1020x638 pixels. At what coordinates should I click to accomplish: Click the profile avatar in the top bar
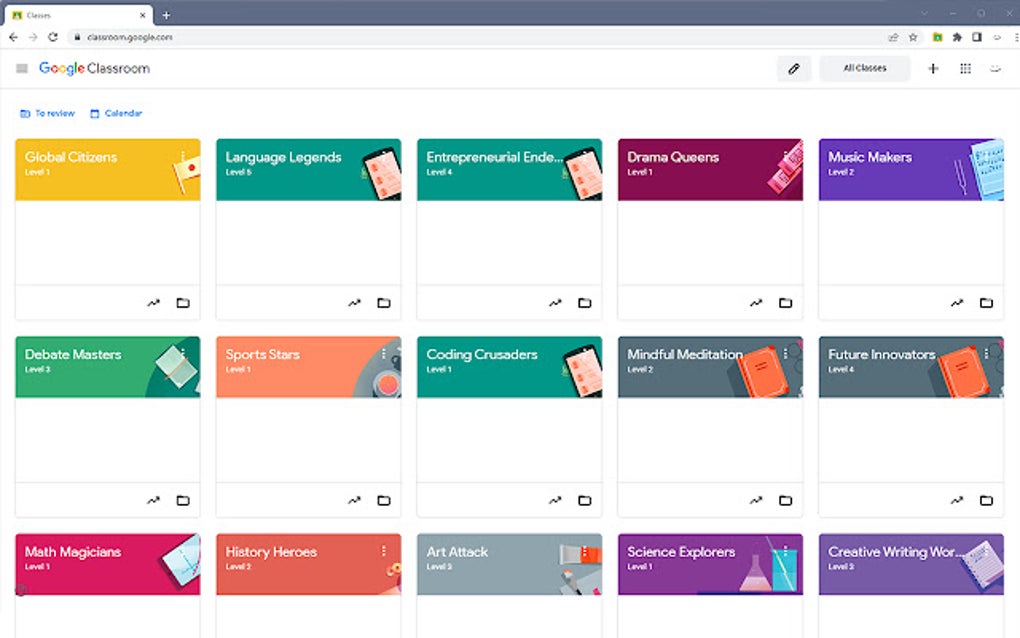(994, 68)
